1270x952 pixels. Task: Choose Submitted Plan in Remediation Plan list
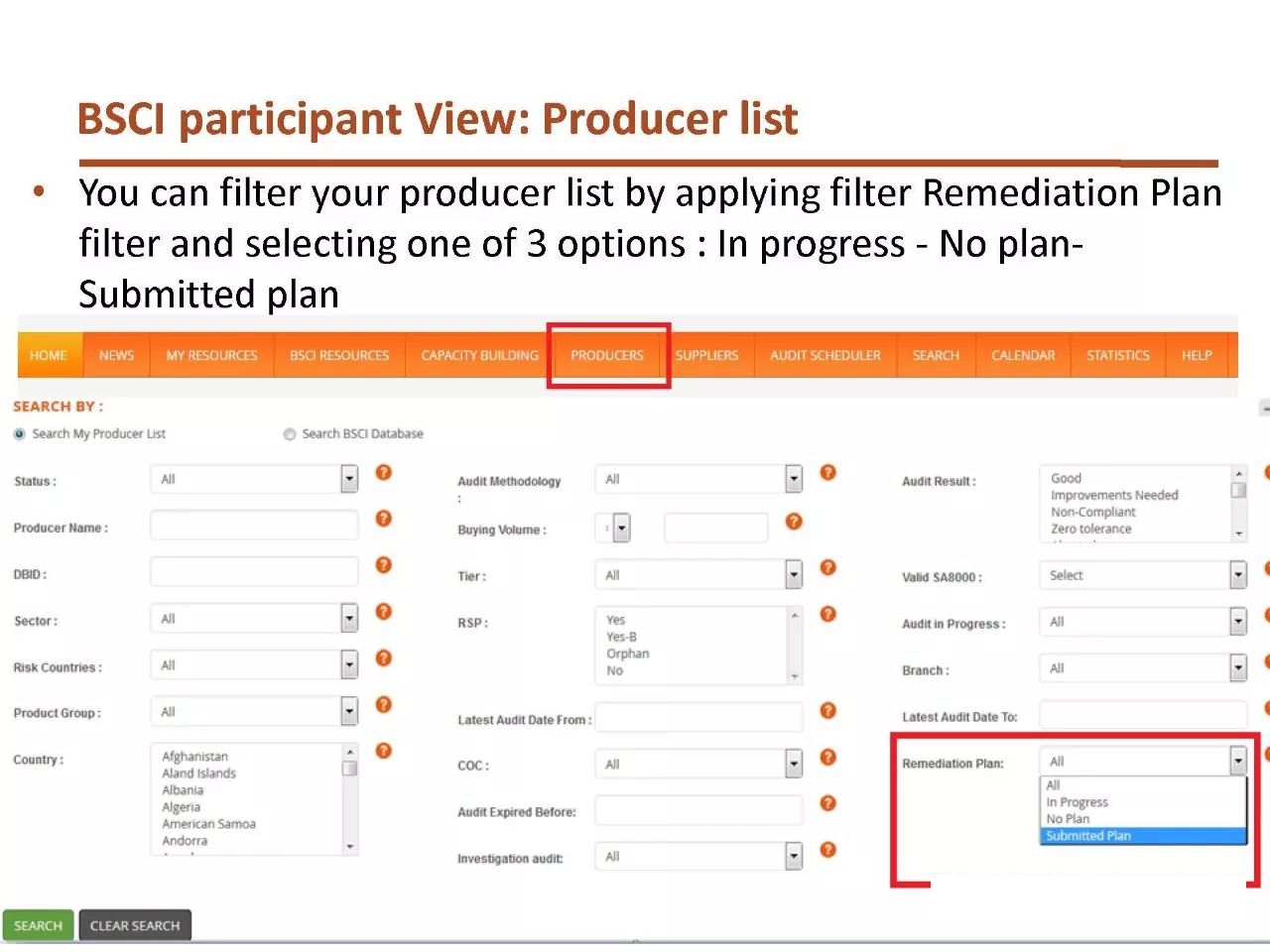click(1143, 836)
